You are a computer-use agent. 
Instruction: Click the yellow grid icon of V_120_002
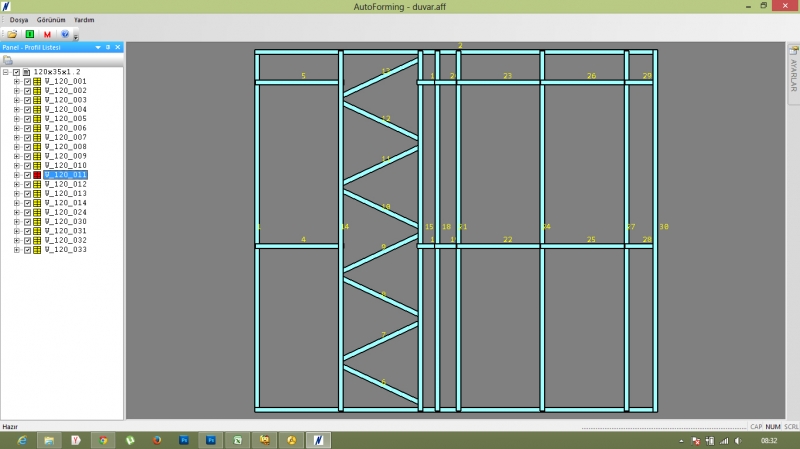coord(37,91)
